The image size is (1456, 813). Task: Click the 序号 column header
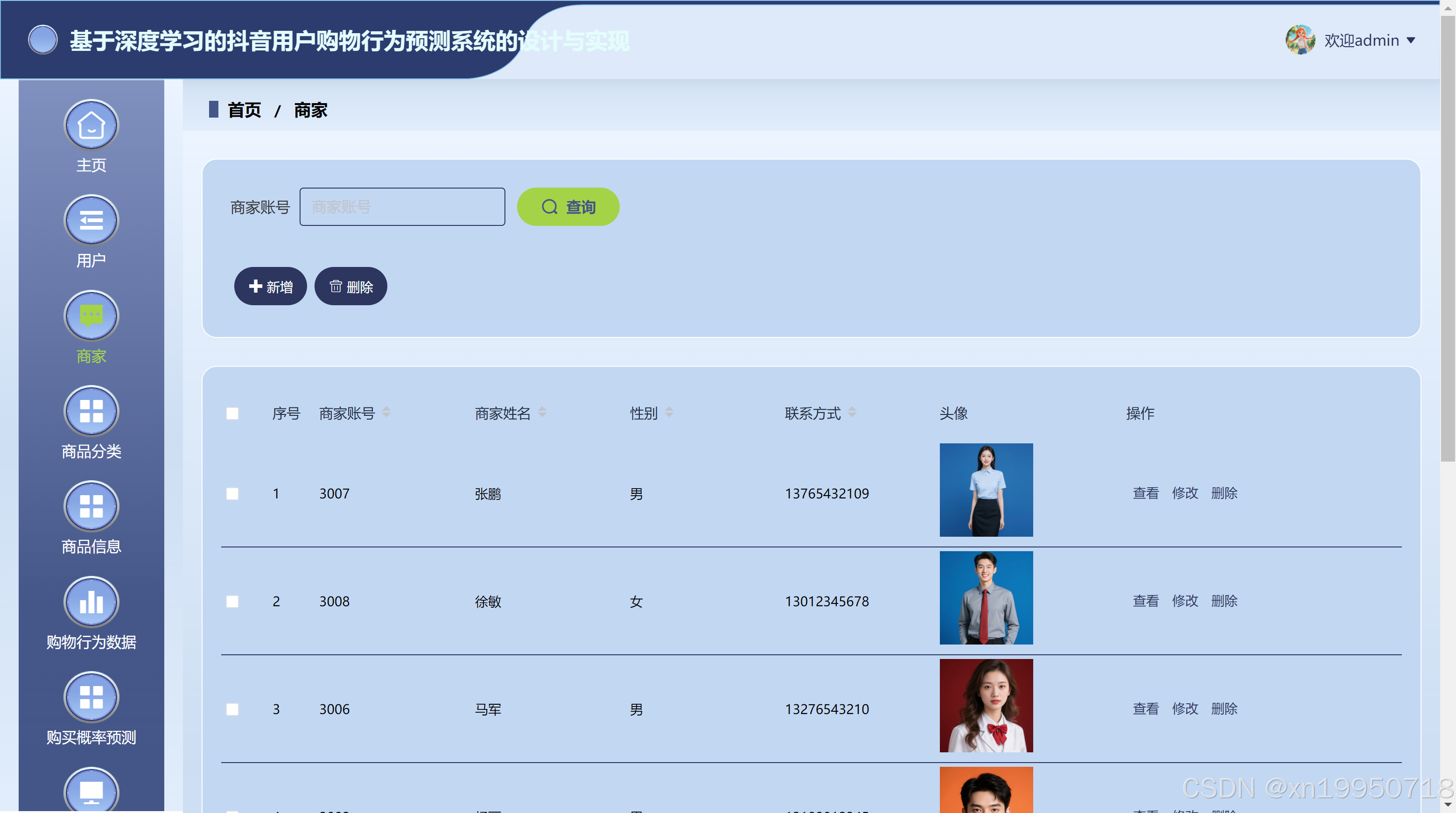pos(286,414)
